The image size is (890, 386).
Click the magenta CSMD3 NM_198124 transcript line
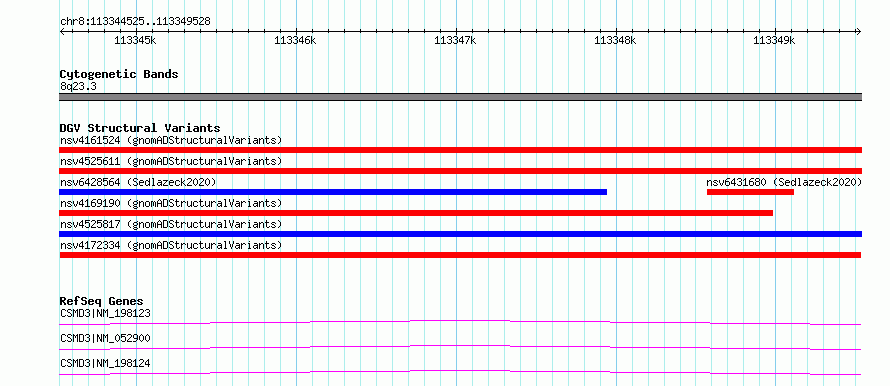click(x=460, y=372)
